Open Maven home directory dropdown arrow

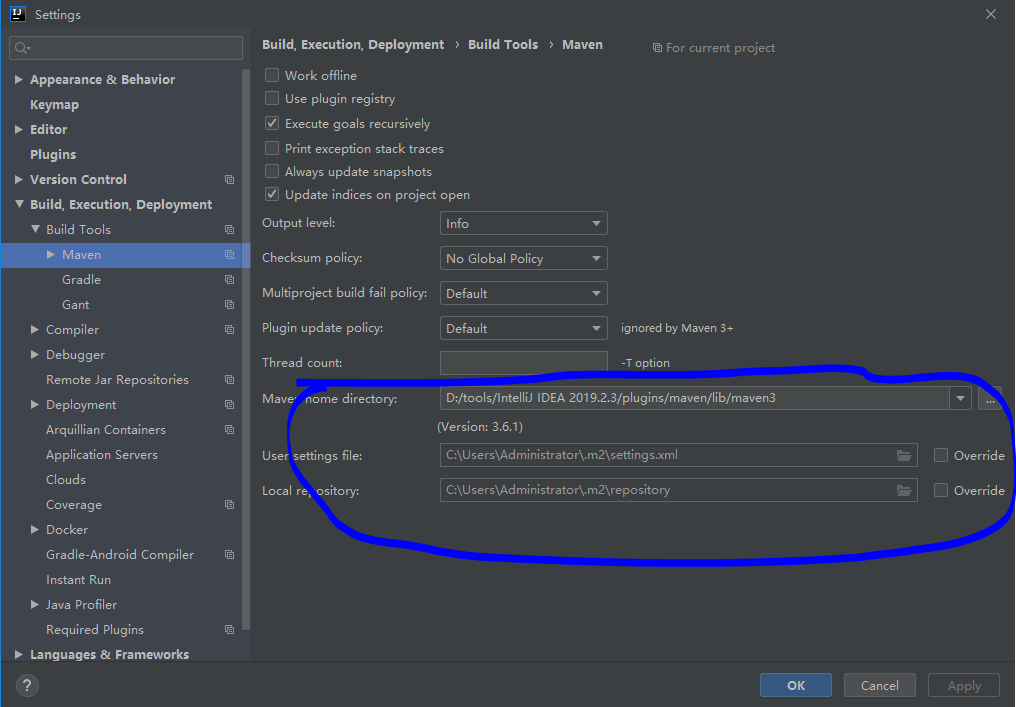pos(960,399)
